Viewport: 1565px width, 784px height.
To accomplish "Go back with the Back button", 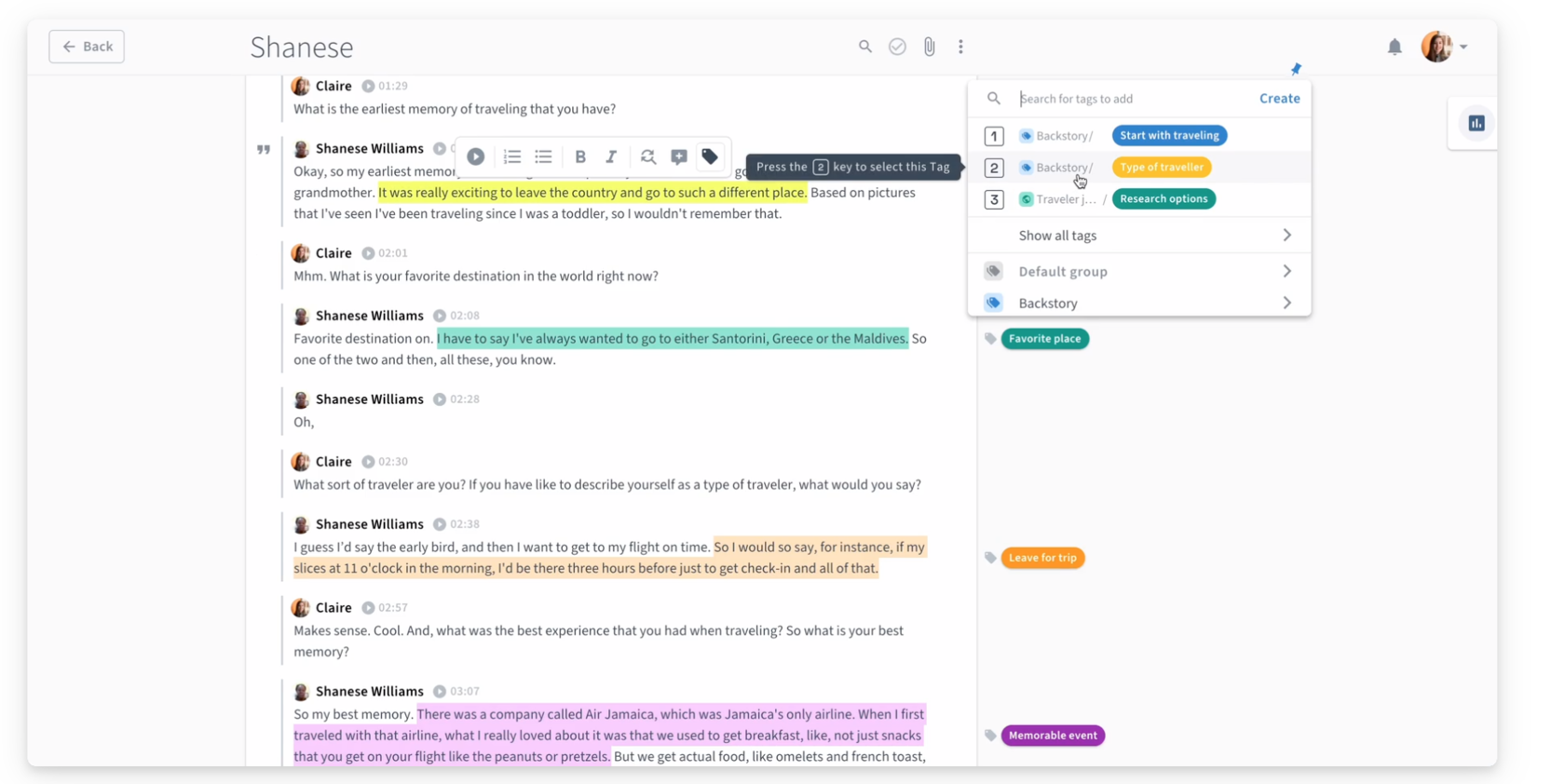I will [87, 47].
